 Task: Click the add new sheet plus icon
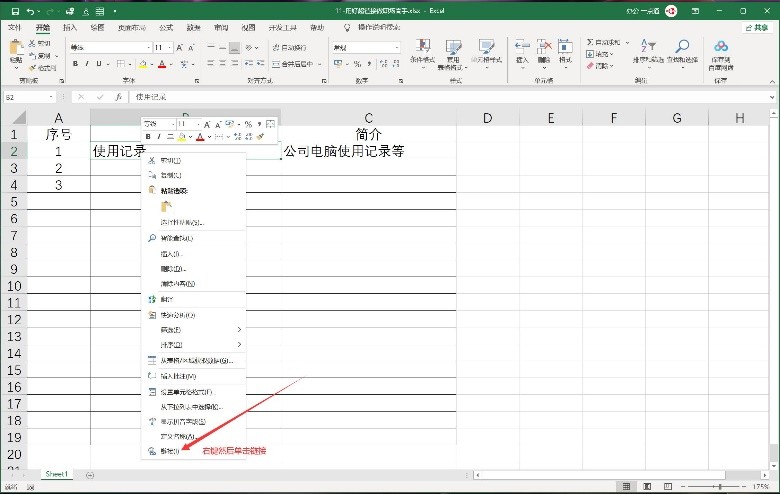click(90, 475)
